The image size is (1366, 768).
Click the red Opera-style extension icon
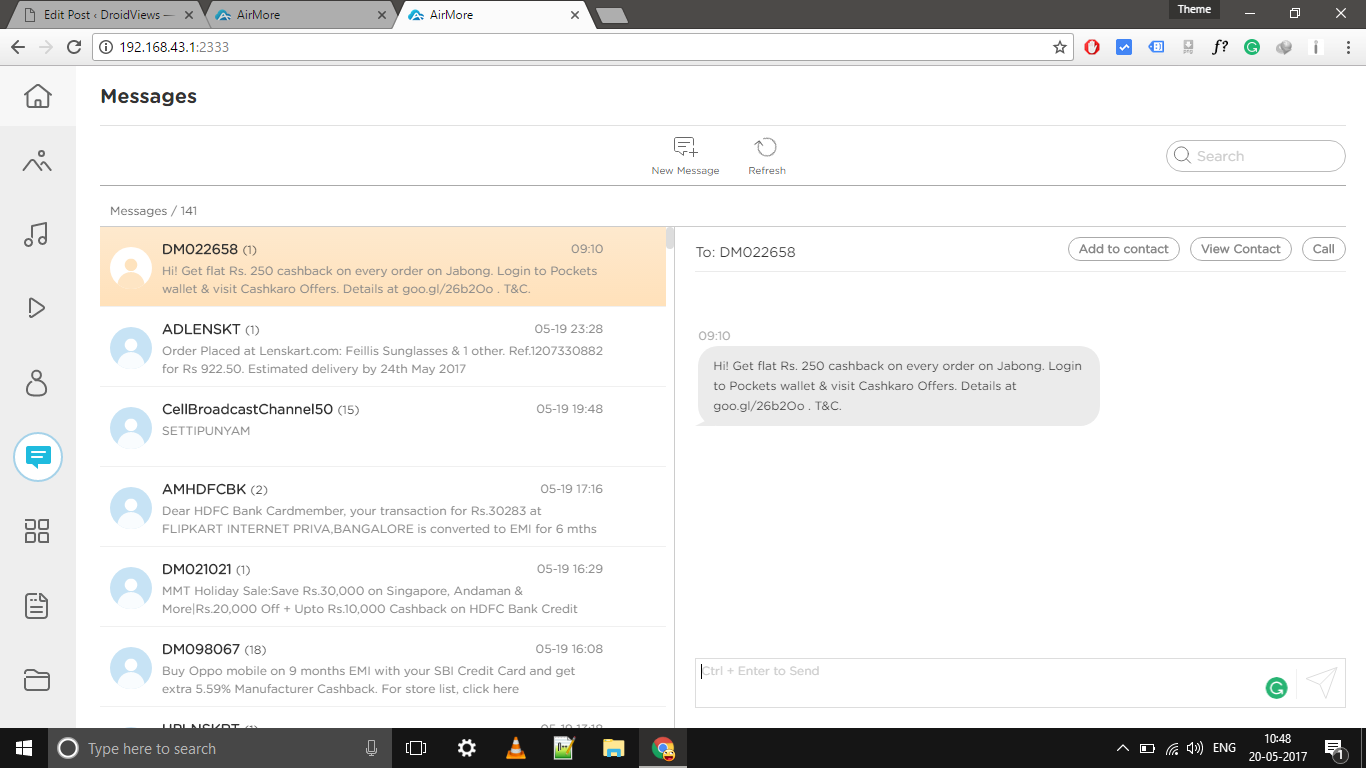click(1092, 47)
